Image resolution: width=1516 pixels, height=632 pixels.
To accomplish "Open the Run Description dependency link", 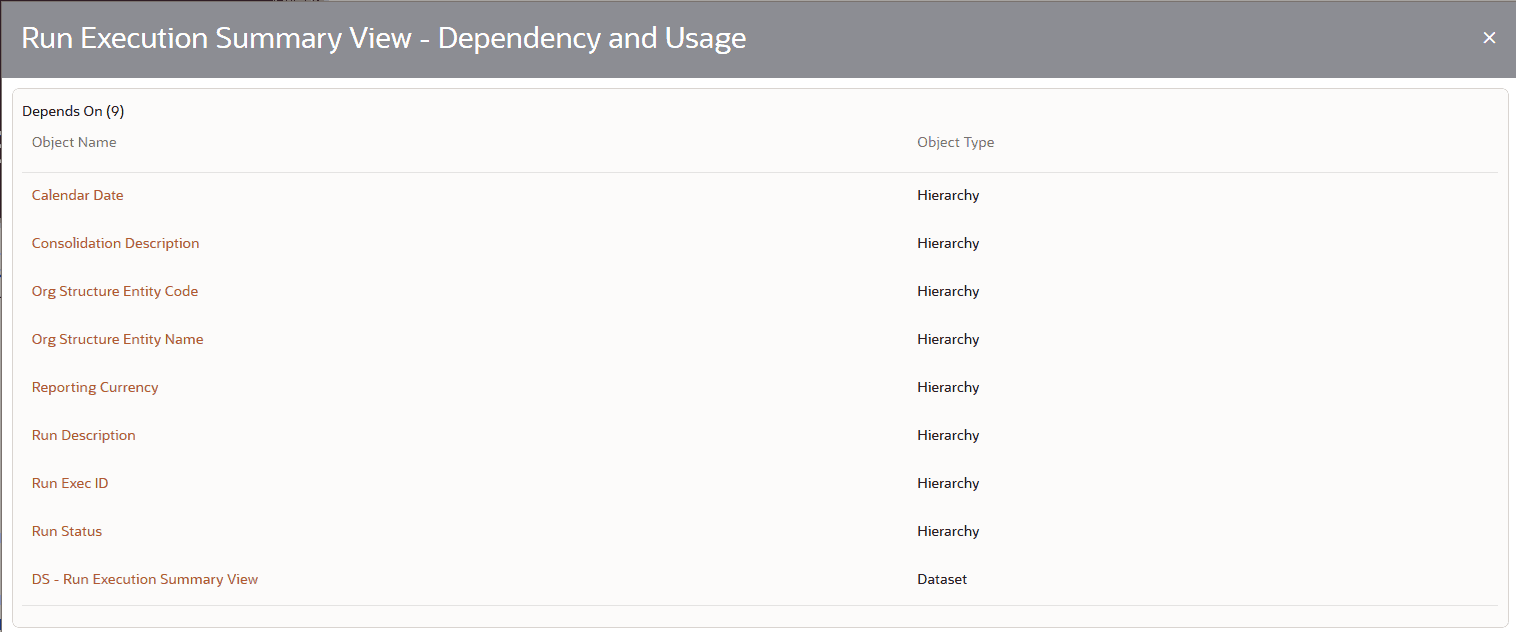I will click(x=83, y=435).
